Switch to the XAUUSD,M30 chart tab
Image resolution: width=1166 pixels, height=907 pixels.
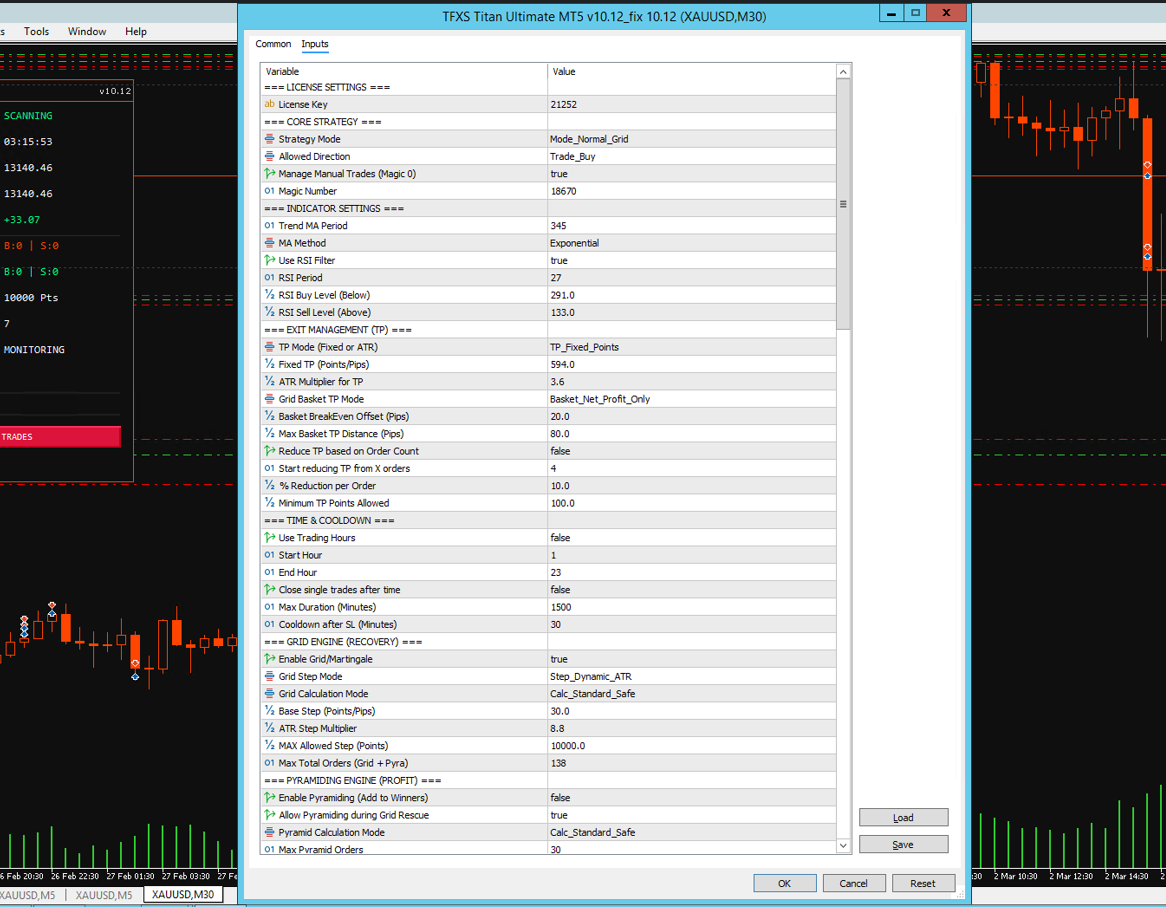[x=183, y=894]
